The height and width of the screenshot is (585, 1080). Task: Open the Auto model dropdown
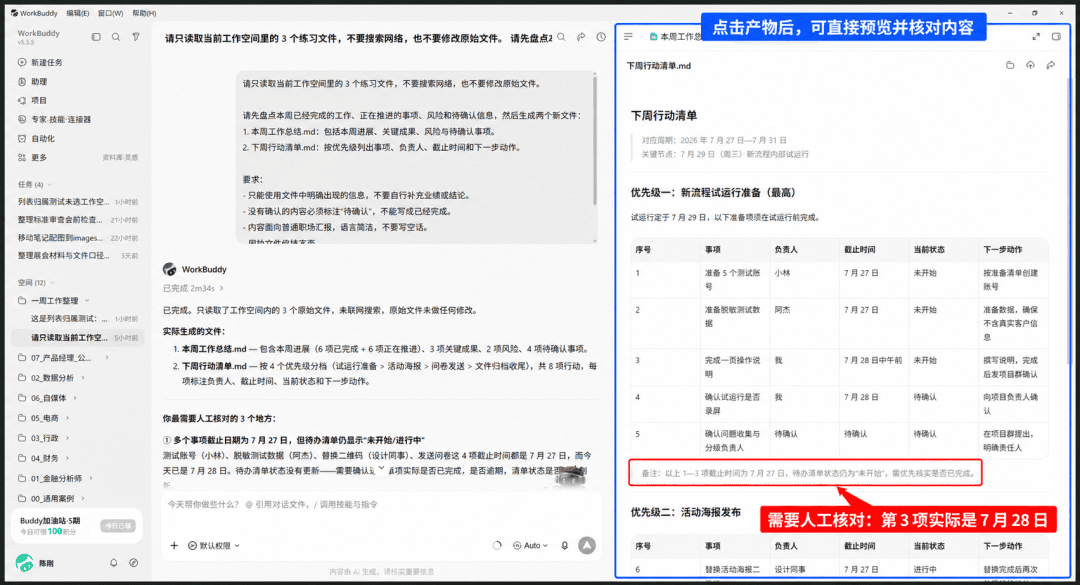tap(530, 546)
